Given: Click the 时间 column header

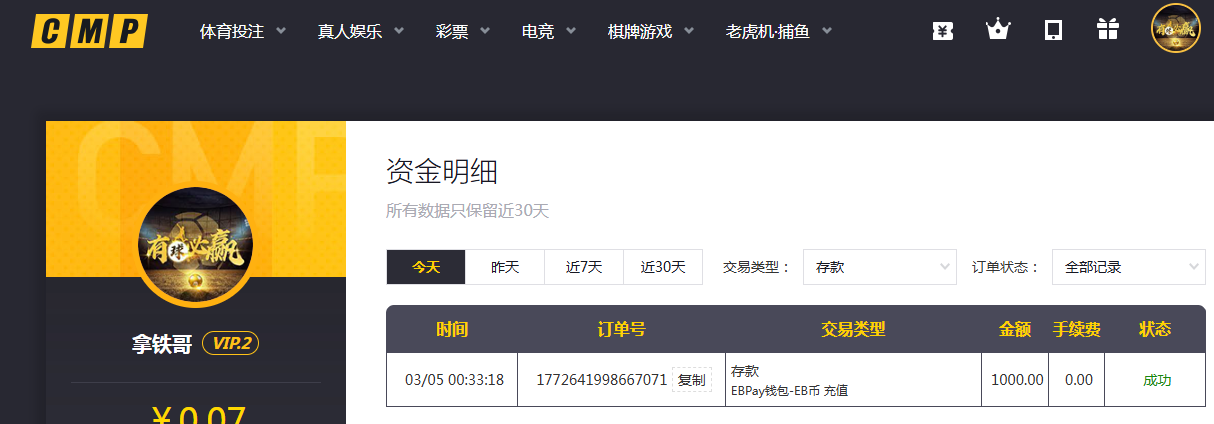Looking at the screenshot, I should point(452,329).
